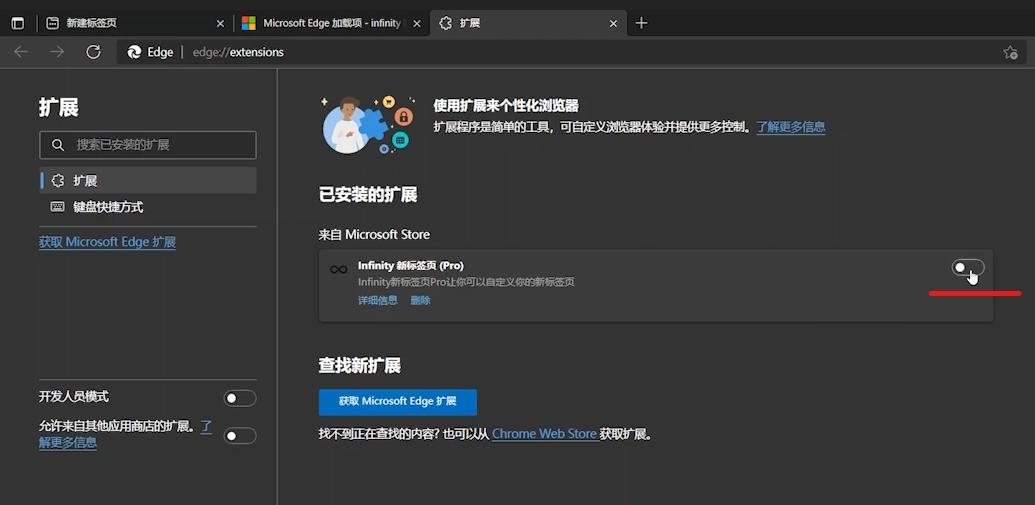Screen dimensions: 1035x505
Task: Open the tab actions menu icon
Action: click(18, 23)
